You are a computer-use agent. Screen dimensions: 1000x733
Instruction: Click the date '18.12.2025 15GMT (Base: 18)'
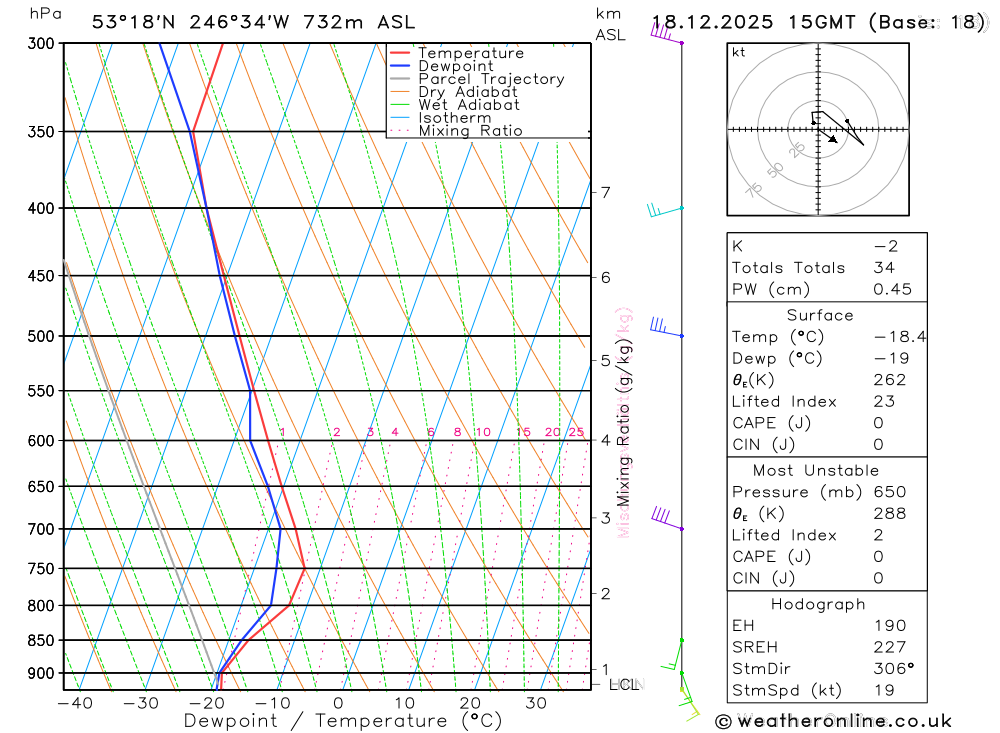pyautogui.click(x=819, y=22)
